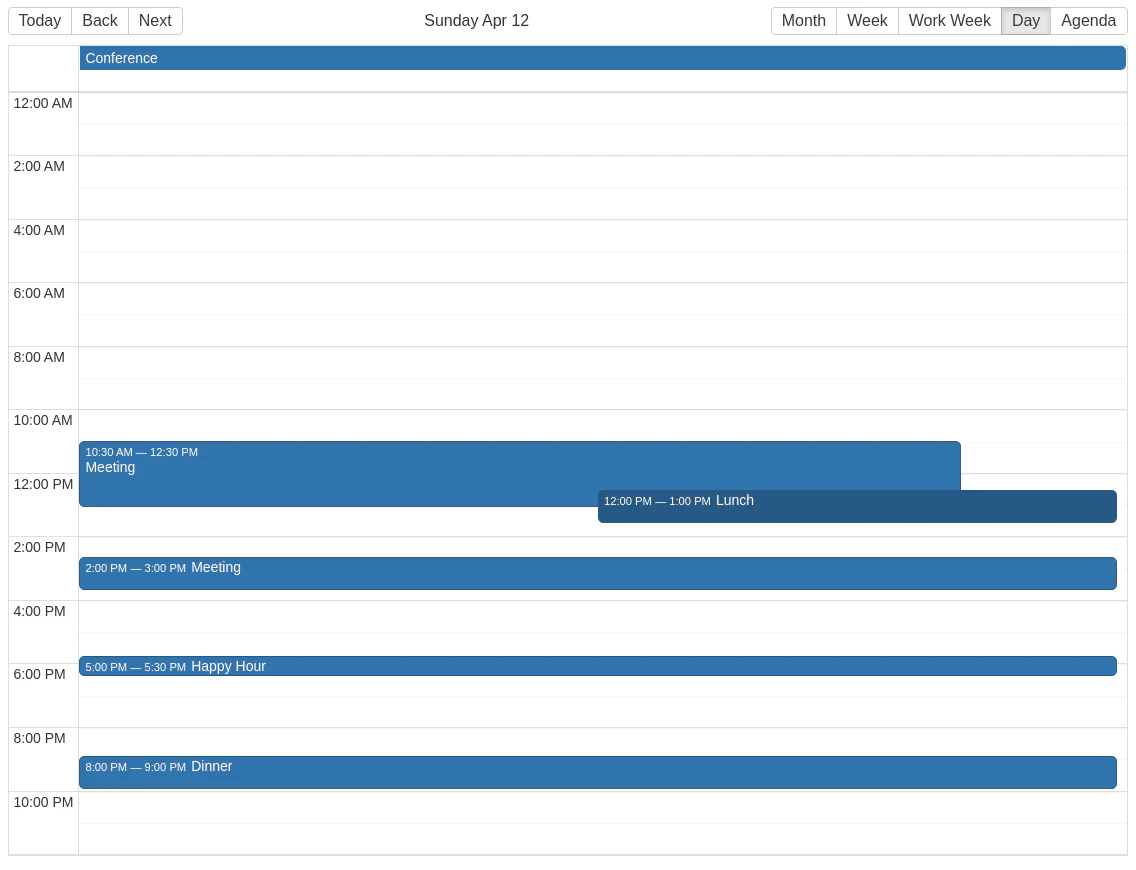Open the all-day Conference event
1136x870 pixels.
pos(602,58)
